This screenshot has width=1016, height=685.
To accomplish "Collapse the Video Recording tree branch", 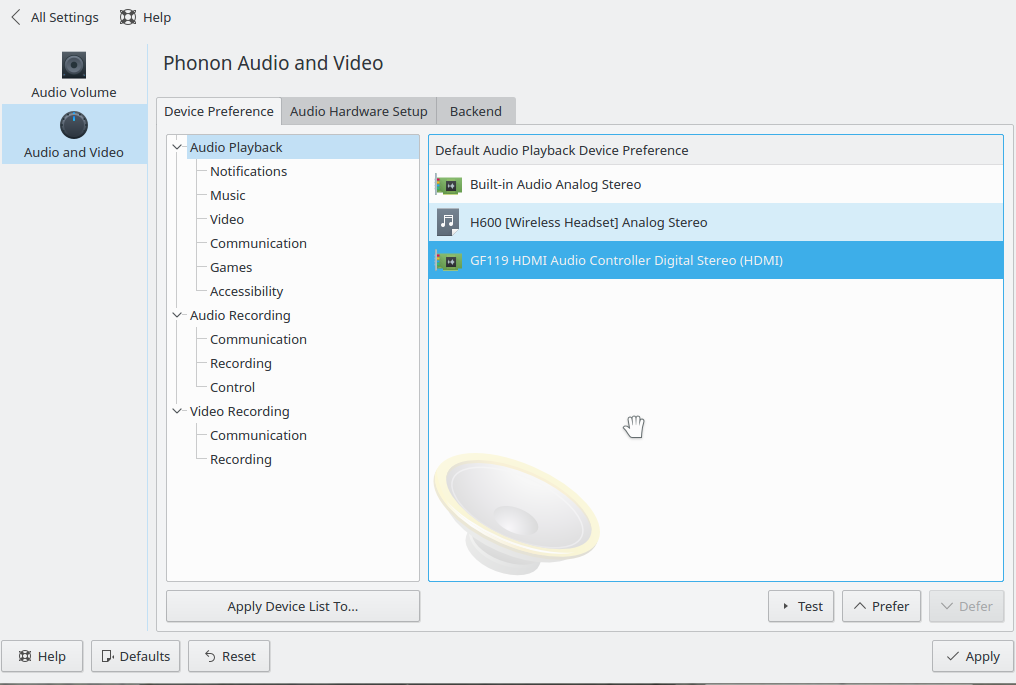I will [x=178, y=411].
